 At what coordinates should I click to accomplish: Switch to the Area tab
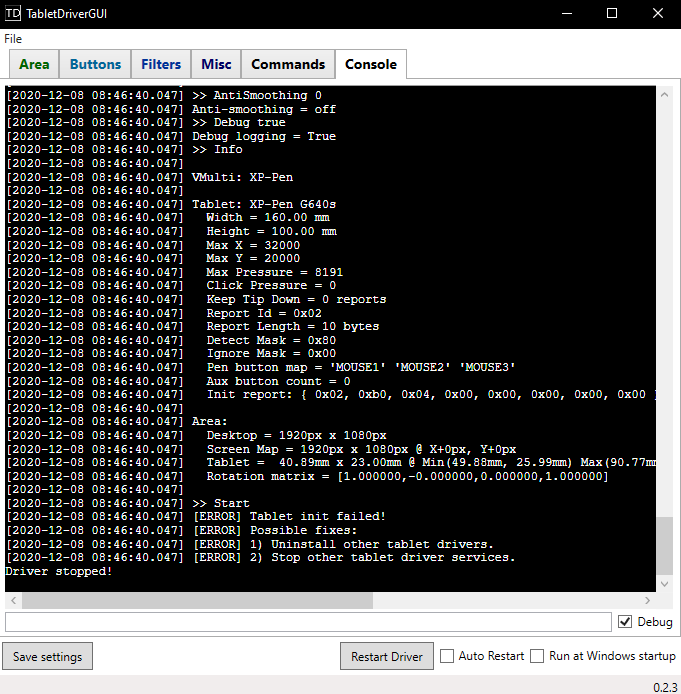pyautogui.click(x=34, y=64)
